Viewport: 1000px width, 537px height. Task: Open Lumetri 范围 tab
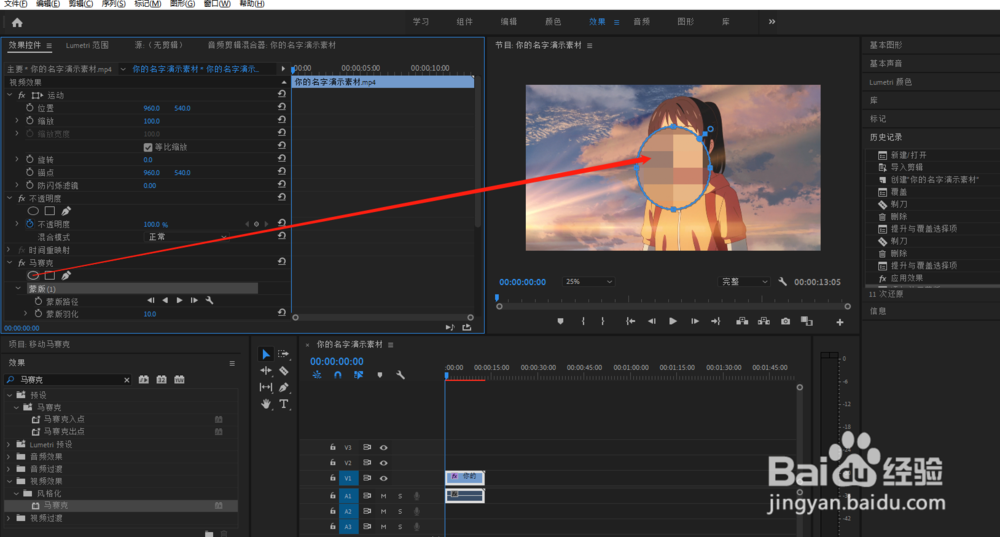[x=87, y=45]
